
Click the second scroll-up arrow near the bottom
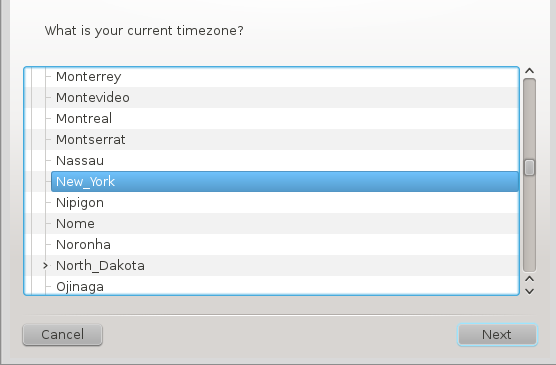point(529,279)
